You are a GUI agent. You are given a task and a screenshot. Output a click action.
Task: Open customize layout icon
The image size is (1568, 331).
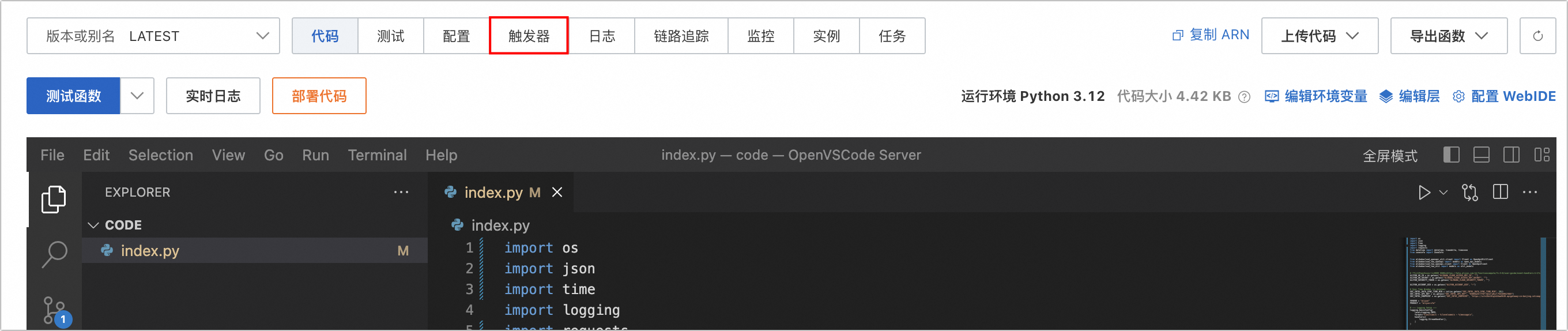pyautogui.click(x=1542, y=155)
